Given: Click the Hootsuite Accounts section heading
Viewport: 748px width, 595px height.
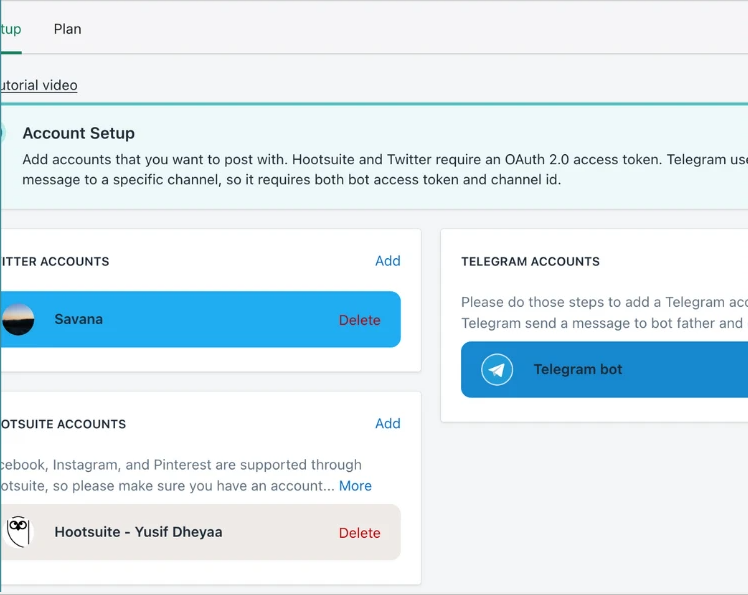Looking at the screenshot, I should coord(63,424).
